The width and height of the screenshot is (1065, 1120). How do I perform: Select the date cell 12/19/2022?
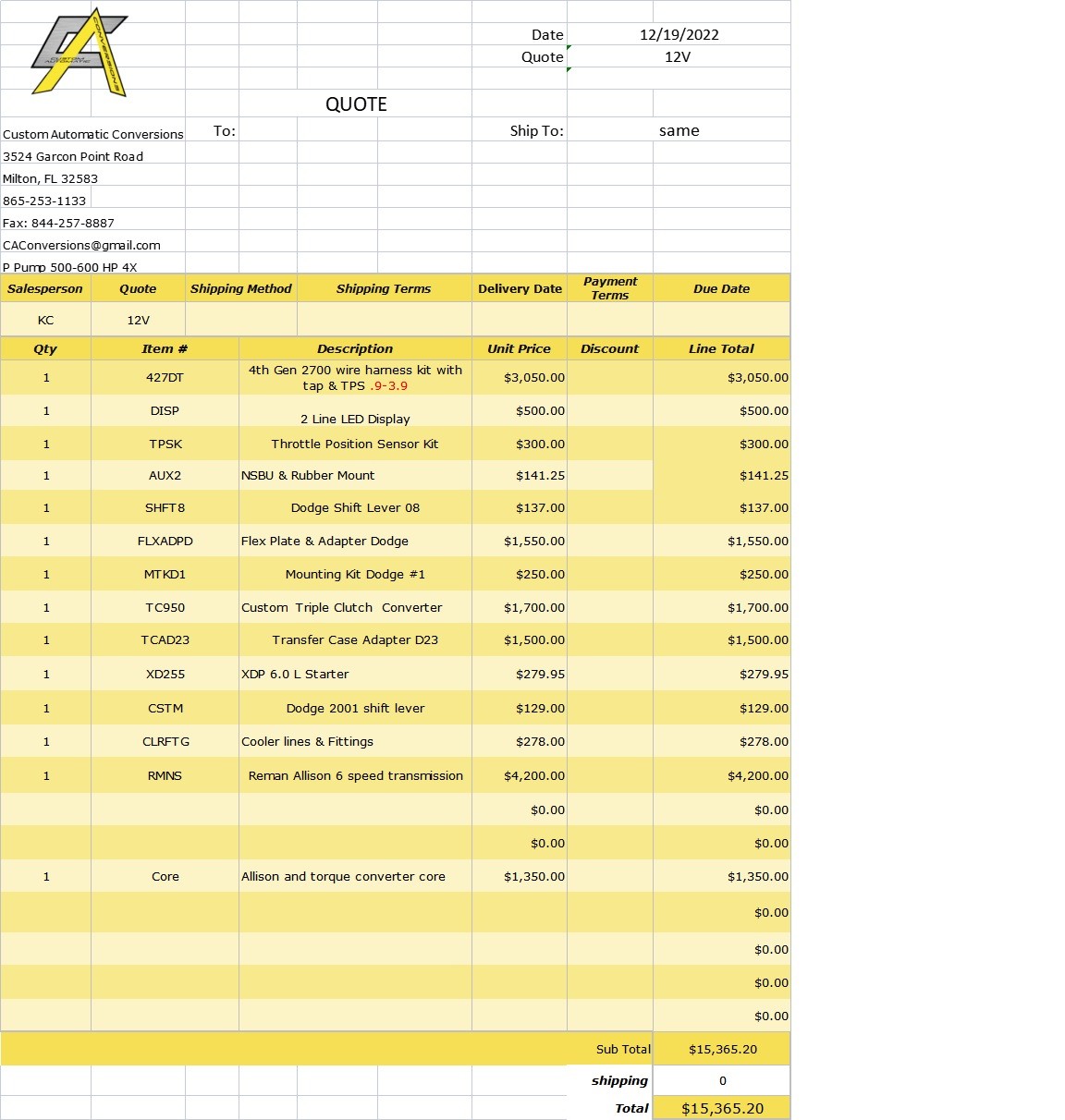pos(679,34)
